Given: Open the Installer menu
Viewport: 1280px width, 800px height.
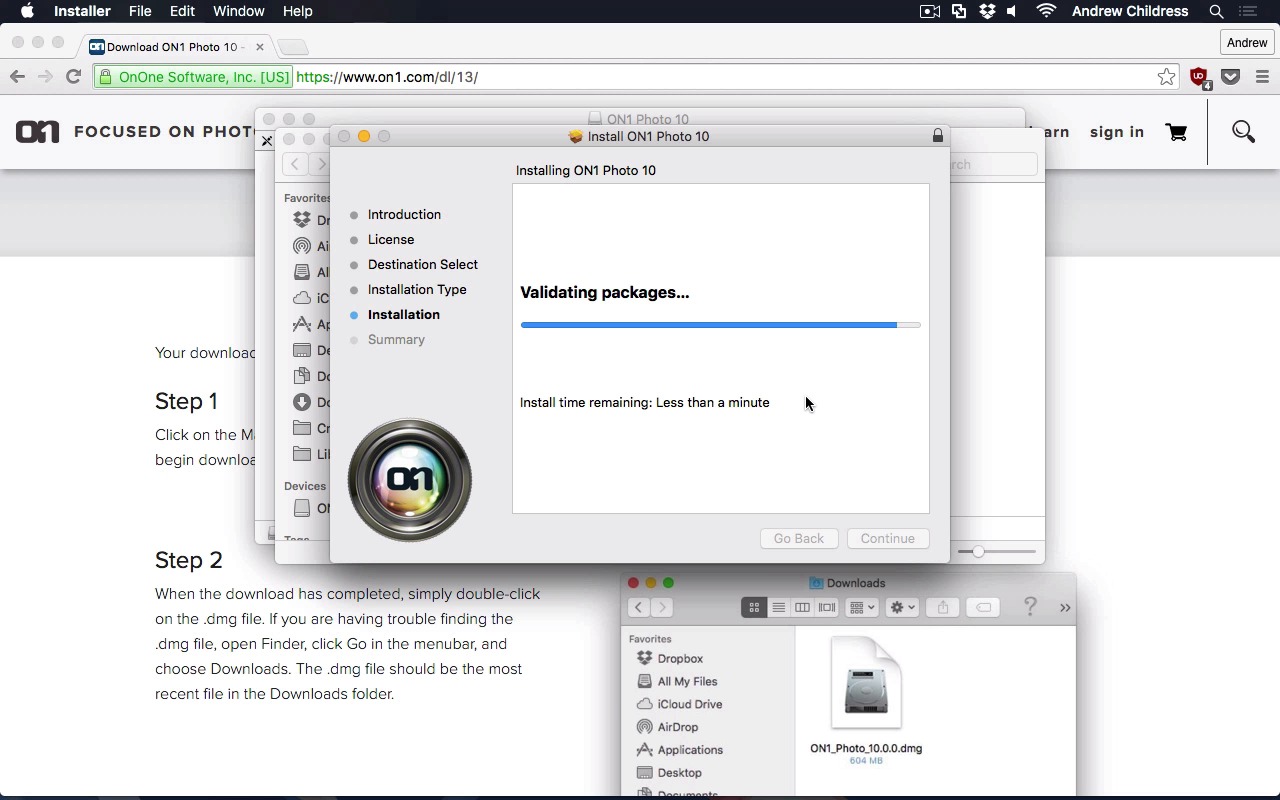Looking at the screenshot, I should coord(82,11).
